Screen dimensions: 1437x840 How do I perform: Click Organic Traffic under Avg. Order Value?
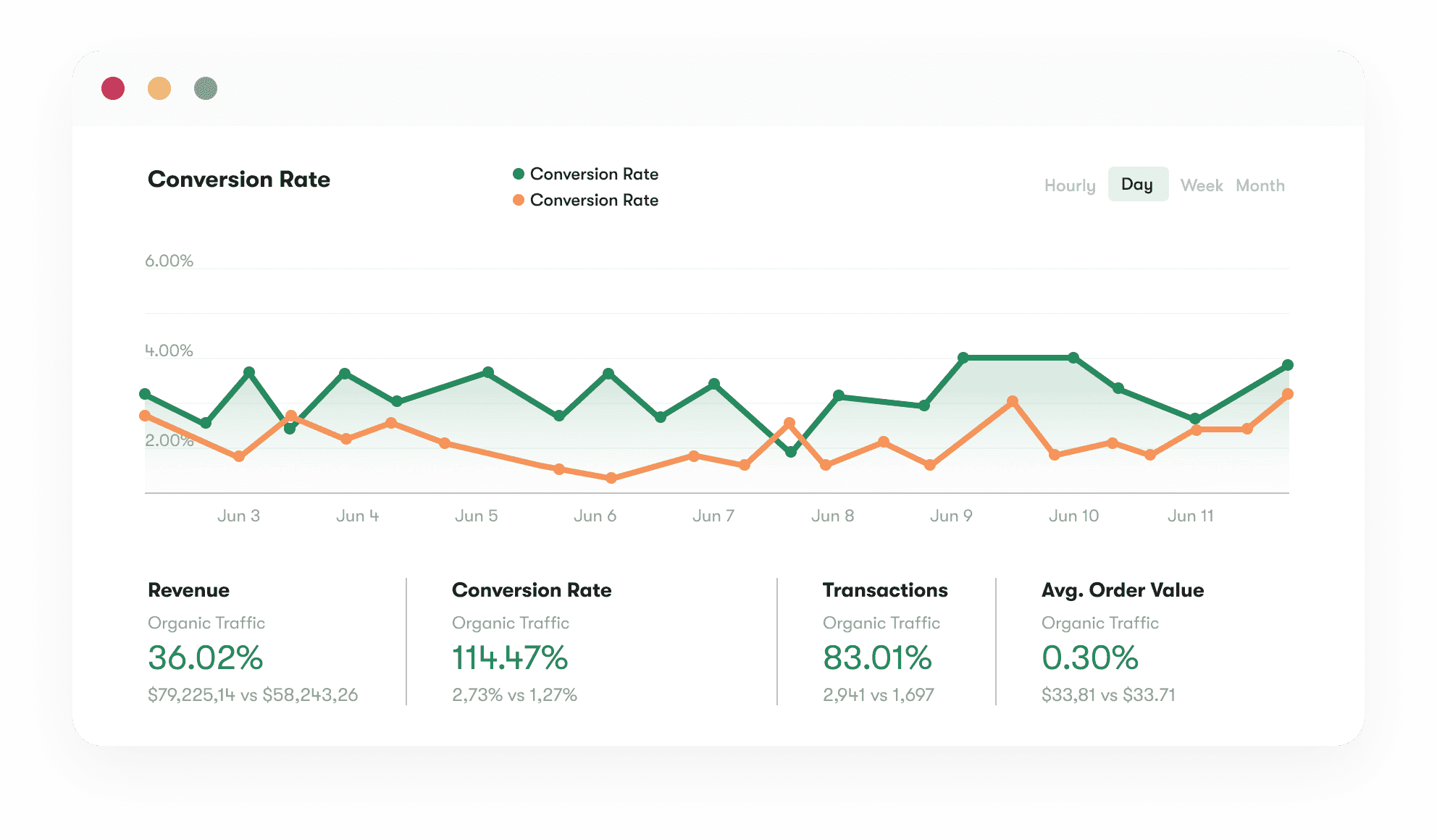click(x=1100, y=623)
